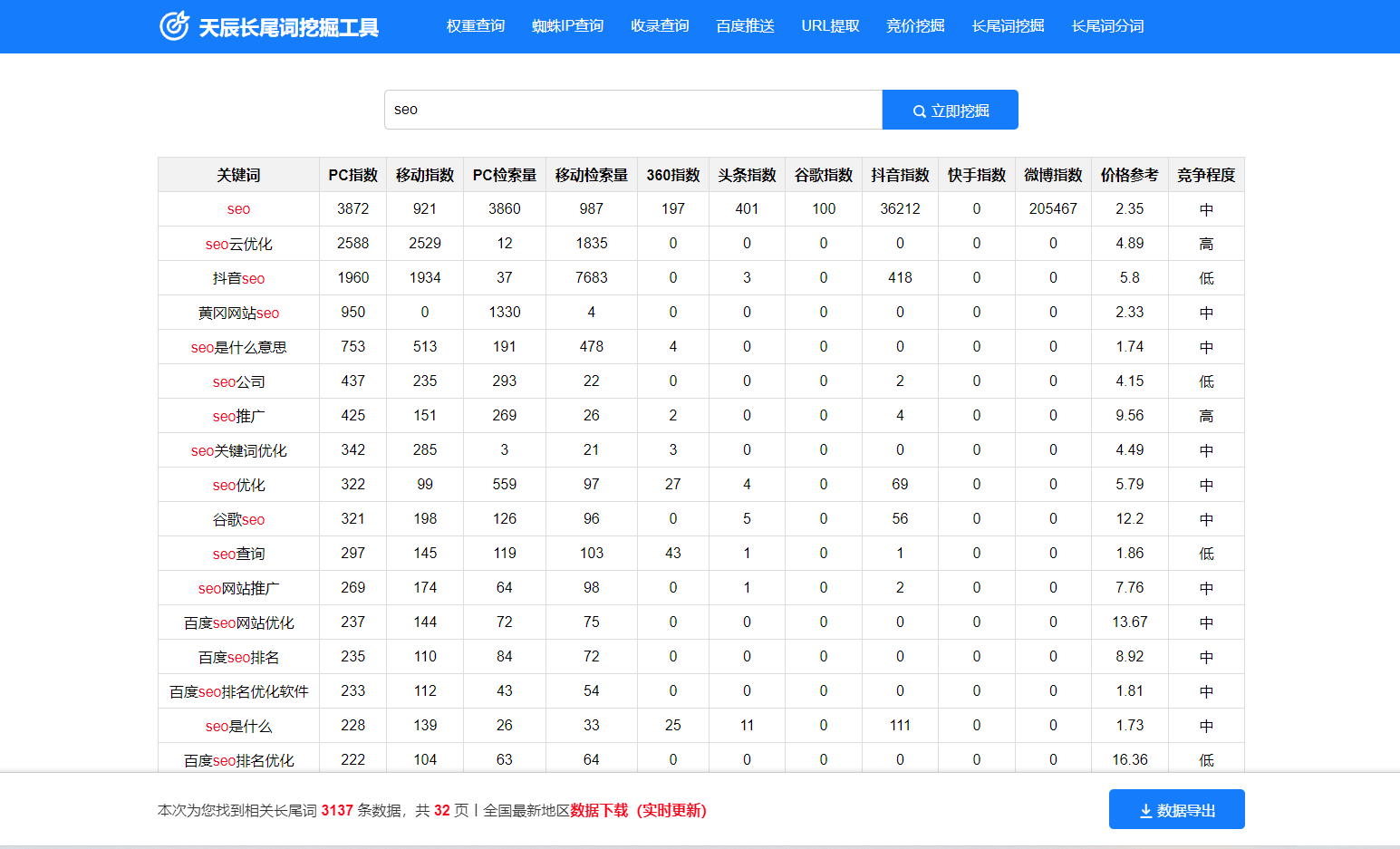Image resolution: width=1400 pixels, height=849 pixels.
Task: Open 百度推送 in the navigation
Action: click(x=745, y=26)
